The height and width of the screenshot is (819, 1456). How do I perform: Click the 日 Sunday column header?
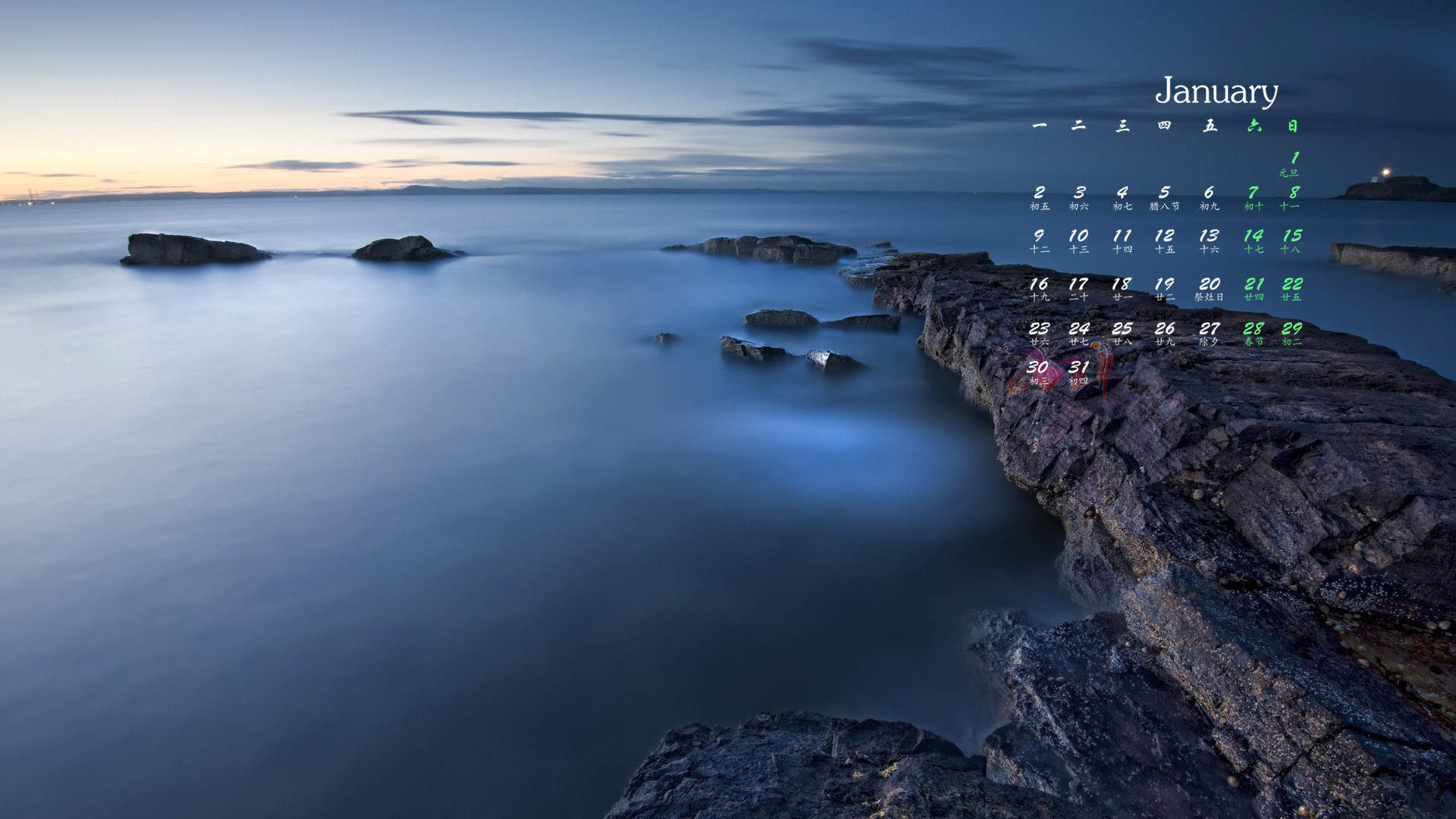1292,125
